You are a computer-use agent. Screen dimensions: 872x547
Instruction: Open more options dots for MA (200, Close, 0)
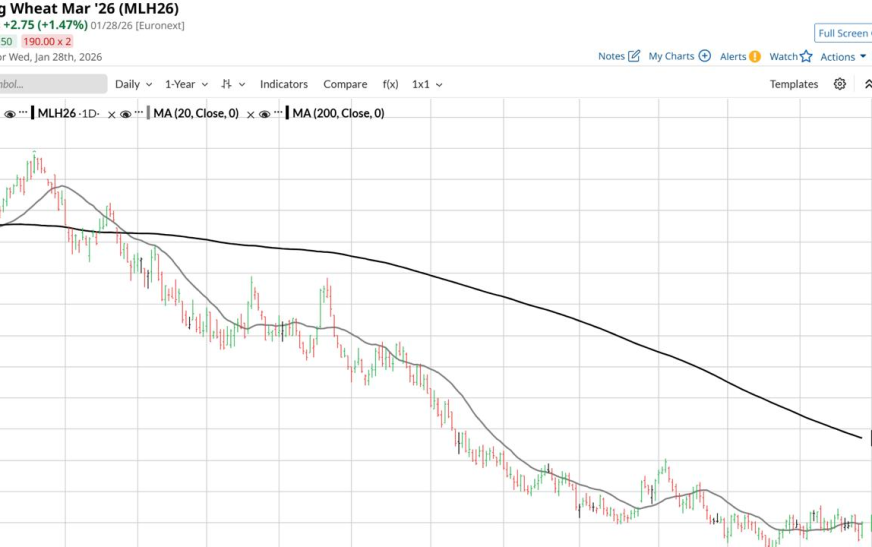click(278, 112)
